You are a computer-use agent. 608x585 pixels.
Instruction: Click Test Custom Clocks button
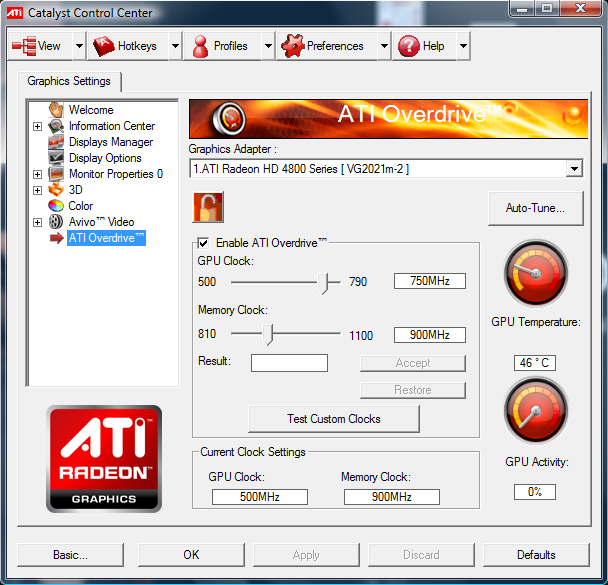(x=333, y=419)
